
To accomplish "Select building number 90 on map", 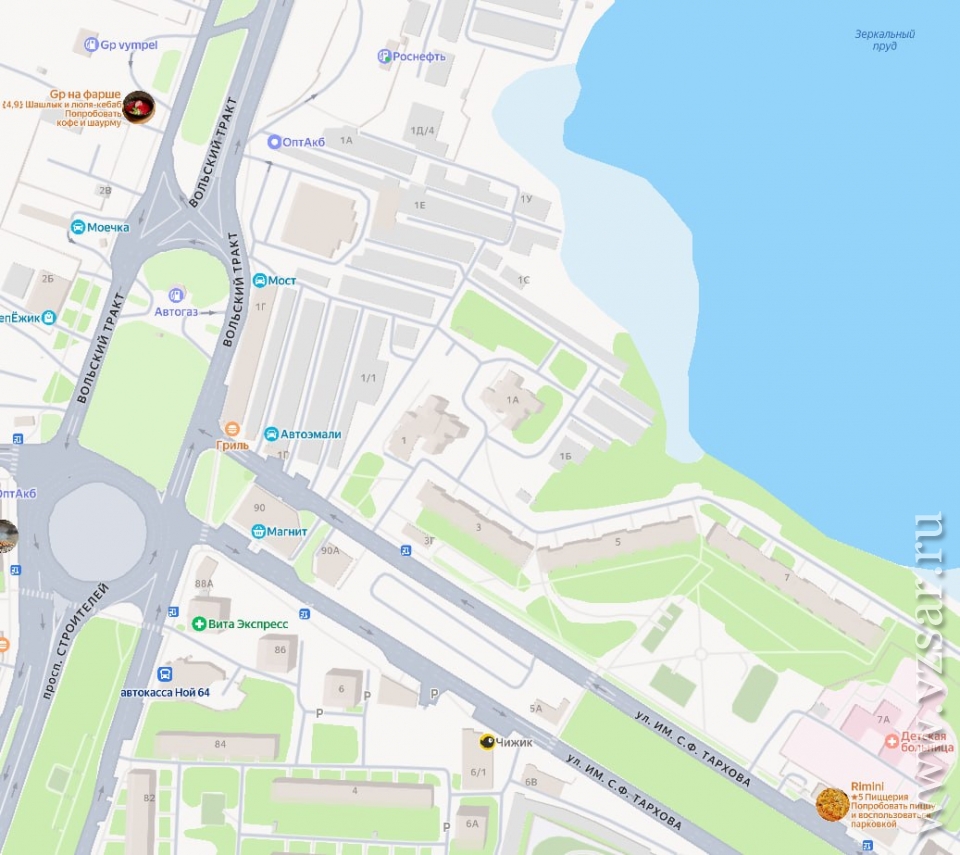I will pyautogui.click(x=260, y=508).
